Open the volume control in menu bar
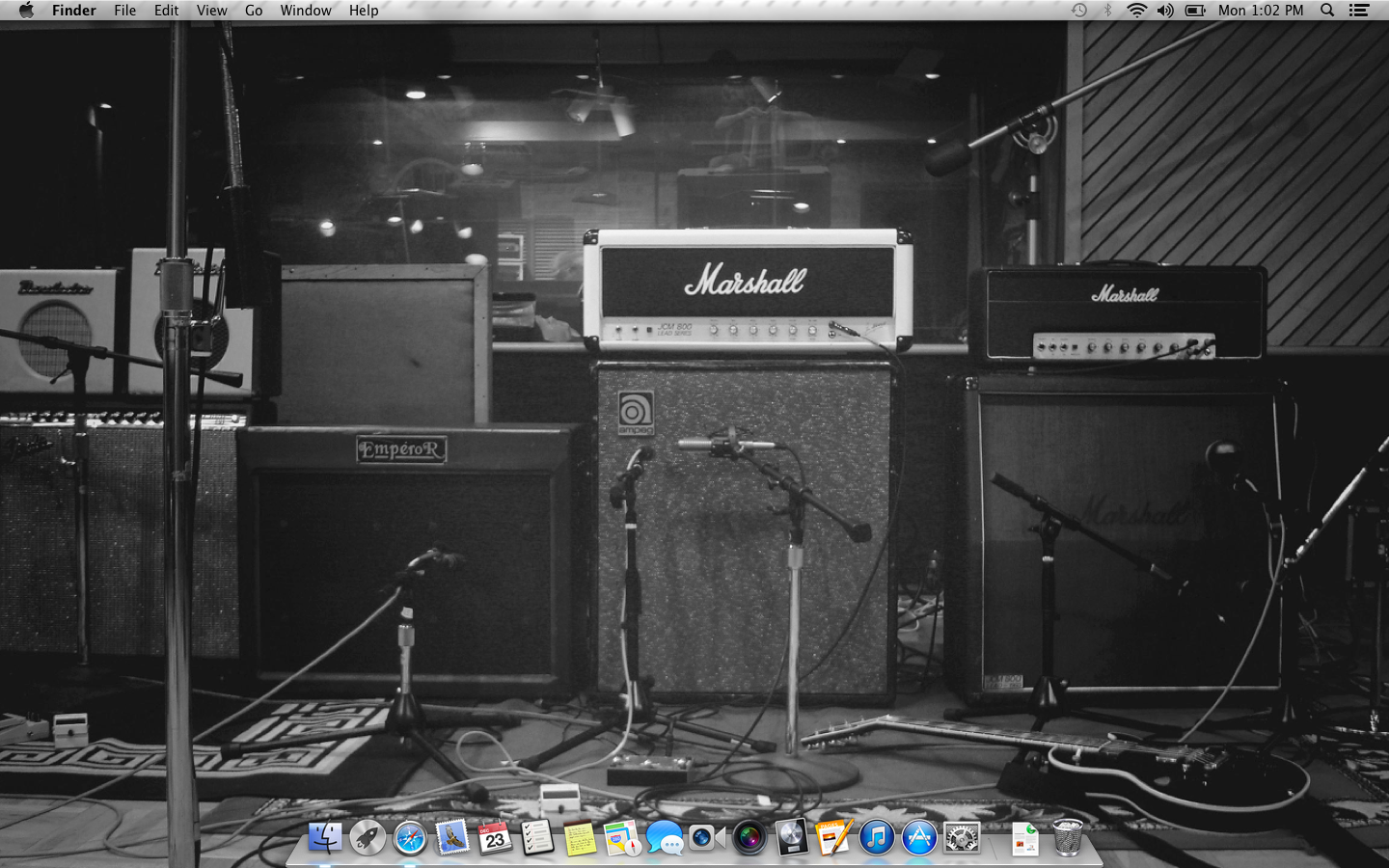1389x868 pixels. (x=1165, y=11)
